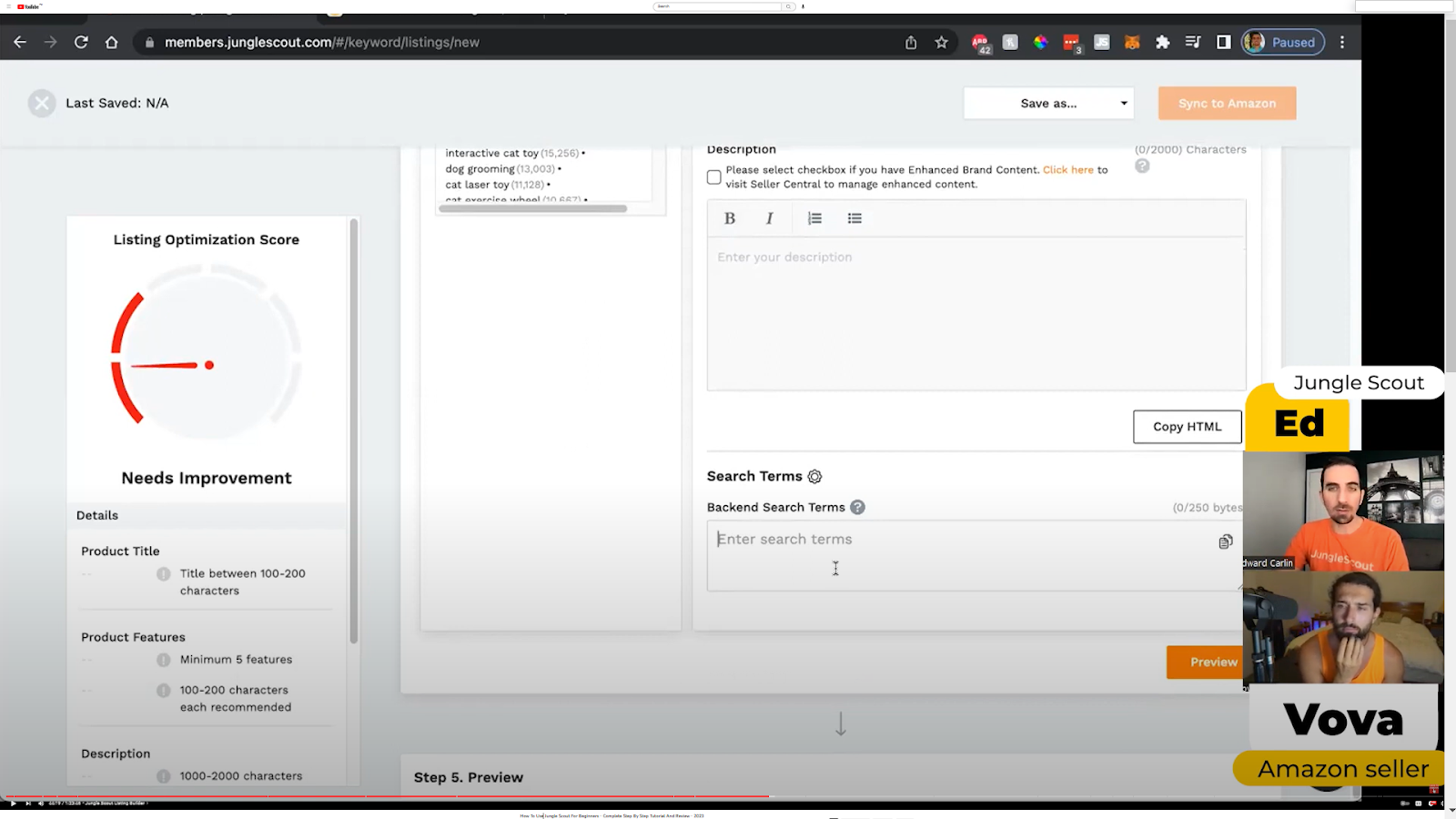Screen dimensions: 1456x819
Task: Toggle bold formatting in description editor
Action: point(729,218)
